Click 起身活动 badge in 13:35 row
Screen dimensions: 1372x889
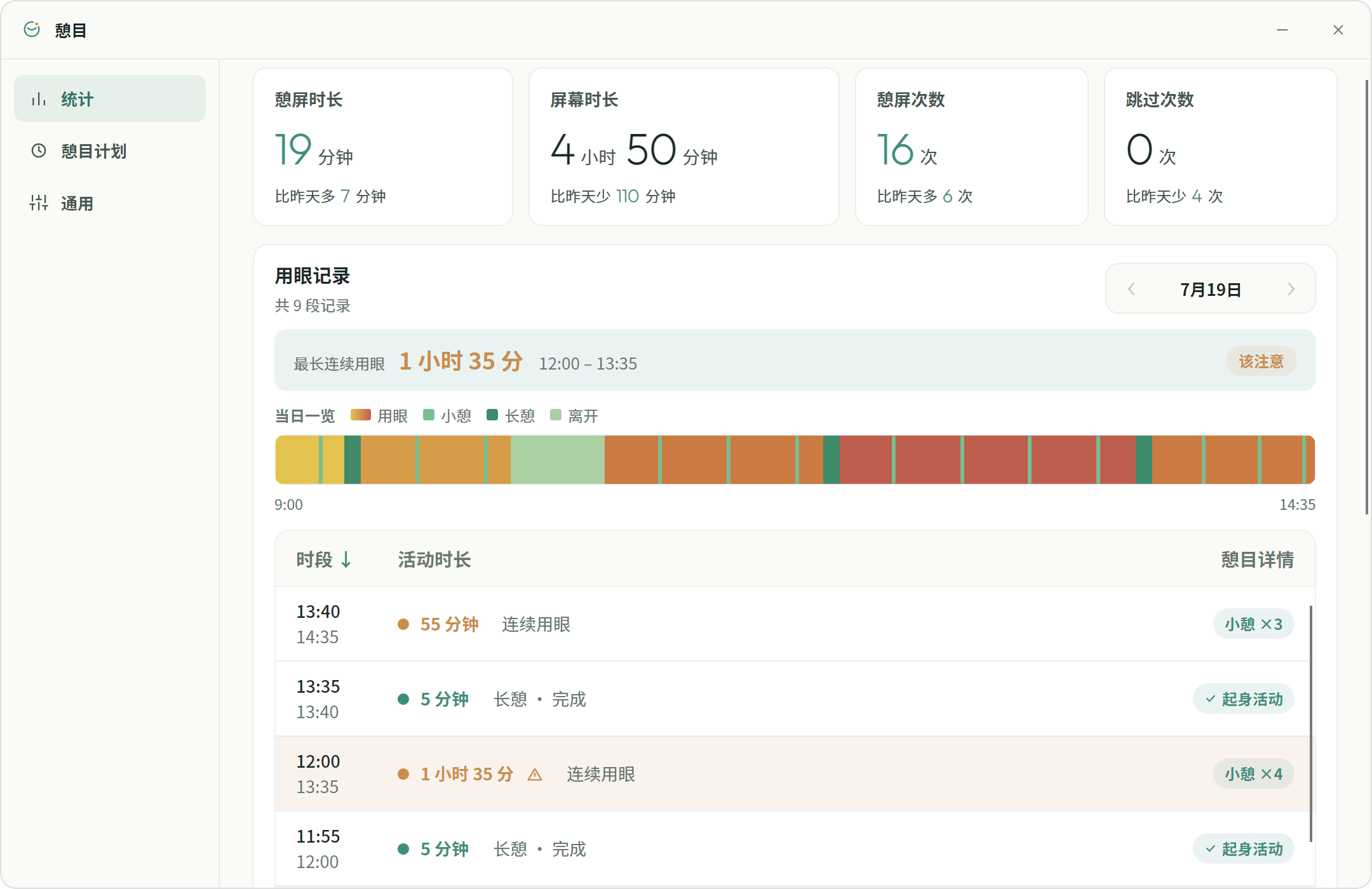[x=1244, y=699]
